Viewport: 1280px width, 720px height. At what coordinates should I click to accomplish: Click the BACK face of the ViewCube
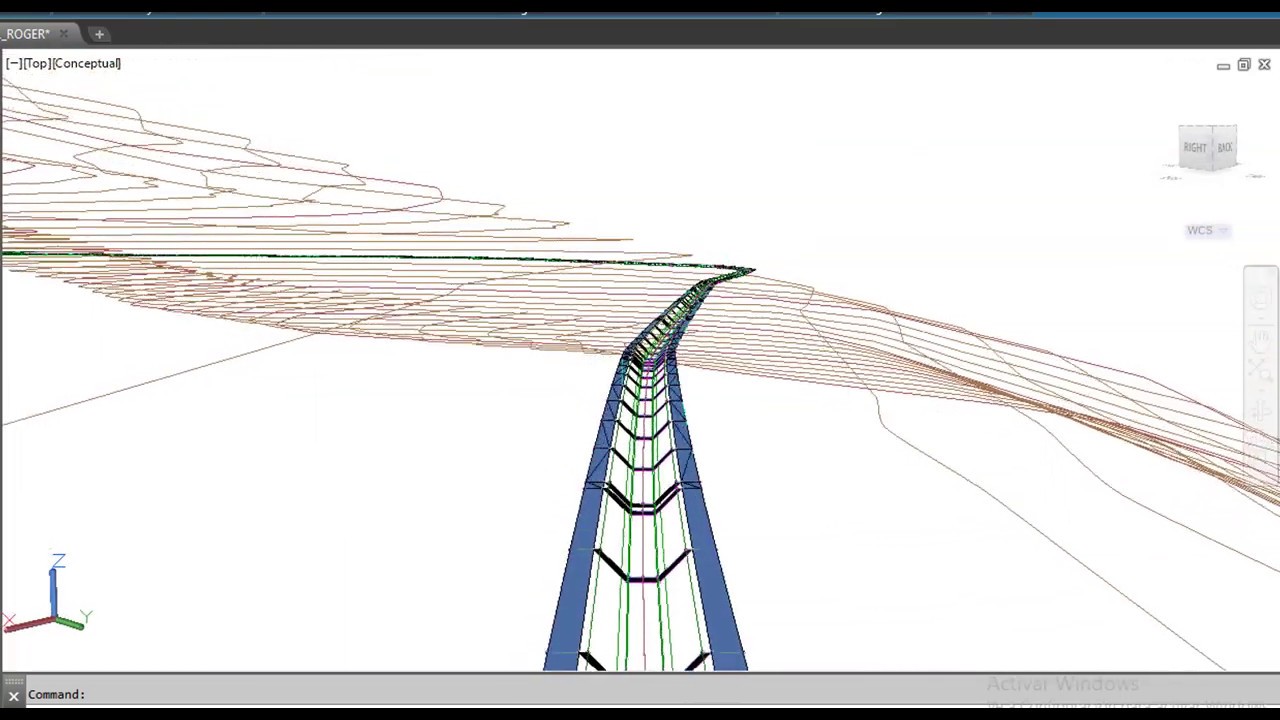tap(1225, 148)
